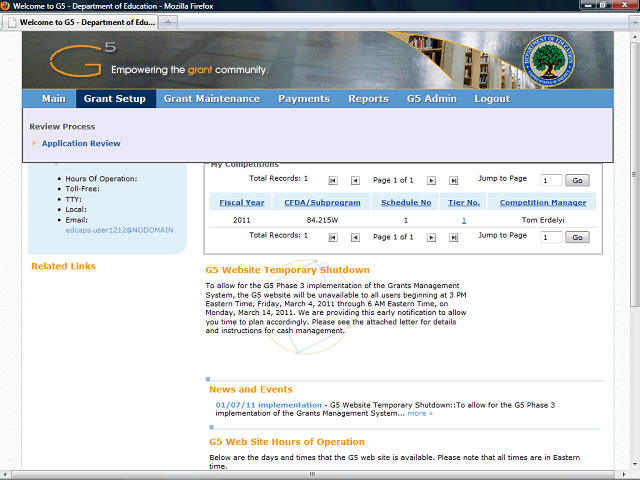Viewport: 640px width, 480px height.
Task: Open the G5 Admin menu
Action: point(431,99)
